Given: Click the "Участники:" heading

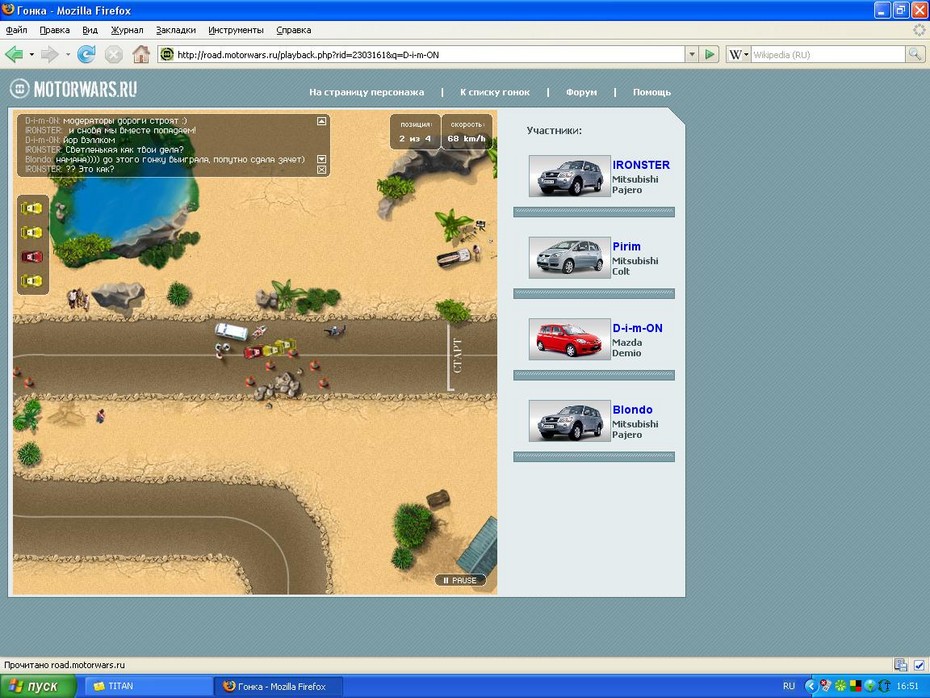Looking at the screenshot, I should pyautogui.click(x=554, y=130).
